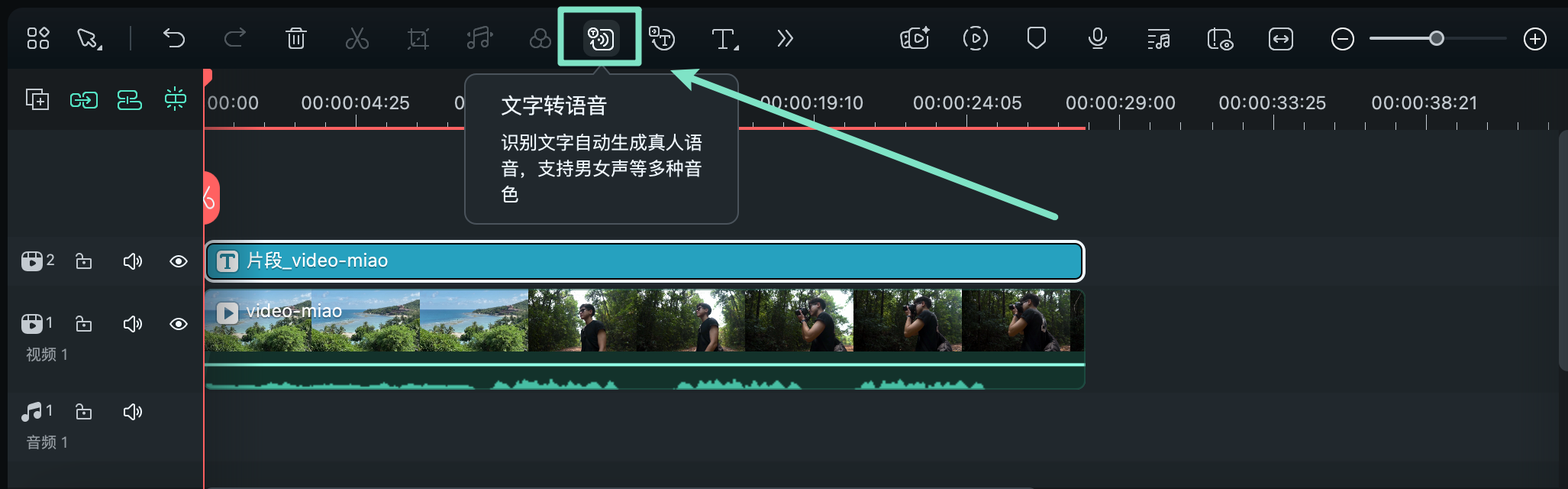Click the marker shield icon
The height and width of the screenshot is (489, 1568).
(x=1037, y=38)
